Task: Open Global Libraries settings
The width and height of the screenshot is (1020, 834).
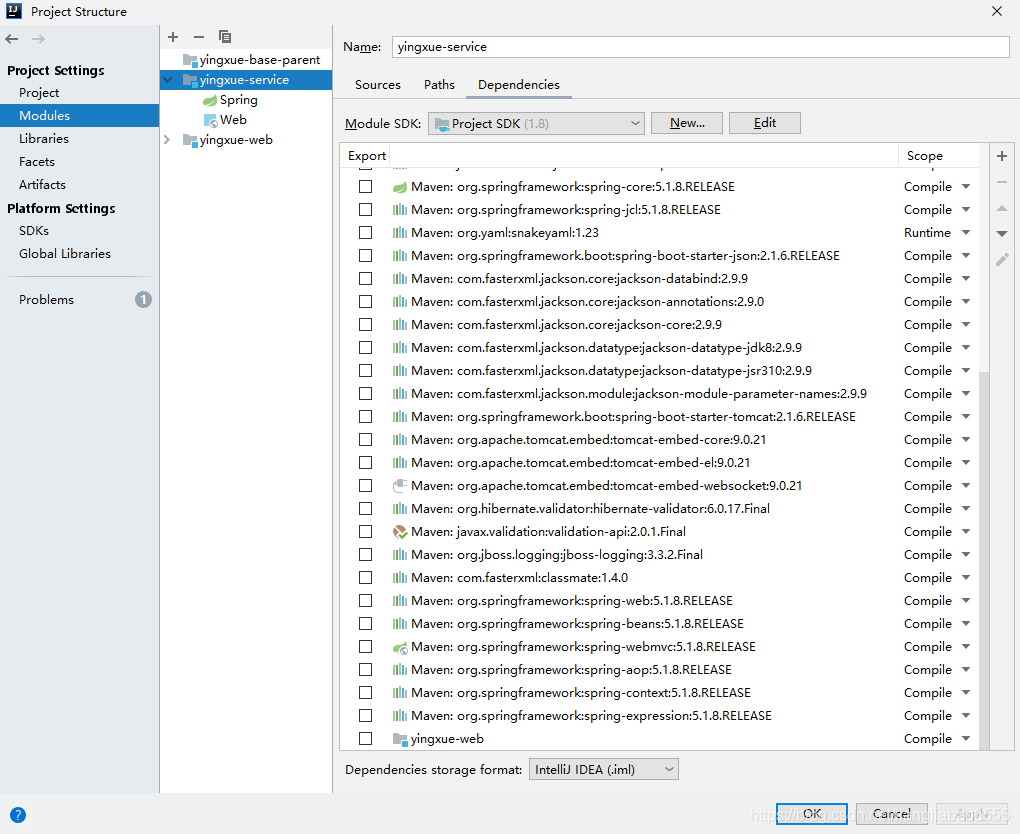Action: (65, 254)
